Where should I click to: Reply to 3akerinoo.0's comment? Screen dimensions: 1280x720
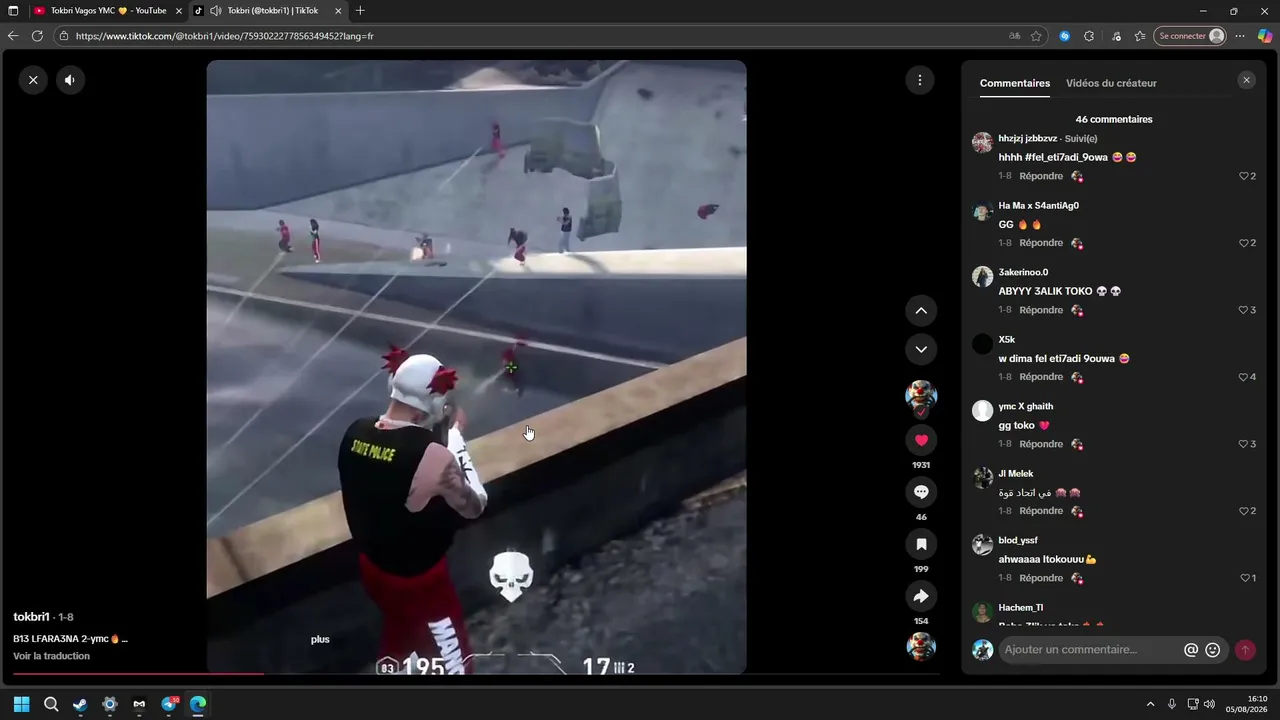(1041, 310)
